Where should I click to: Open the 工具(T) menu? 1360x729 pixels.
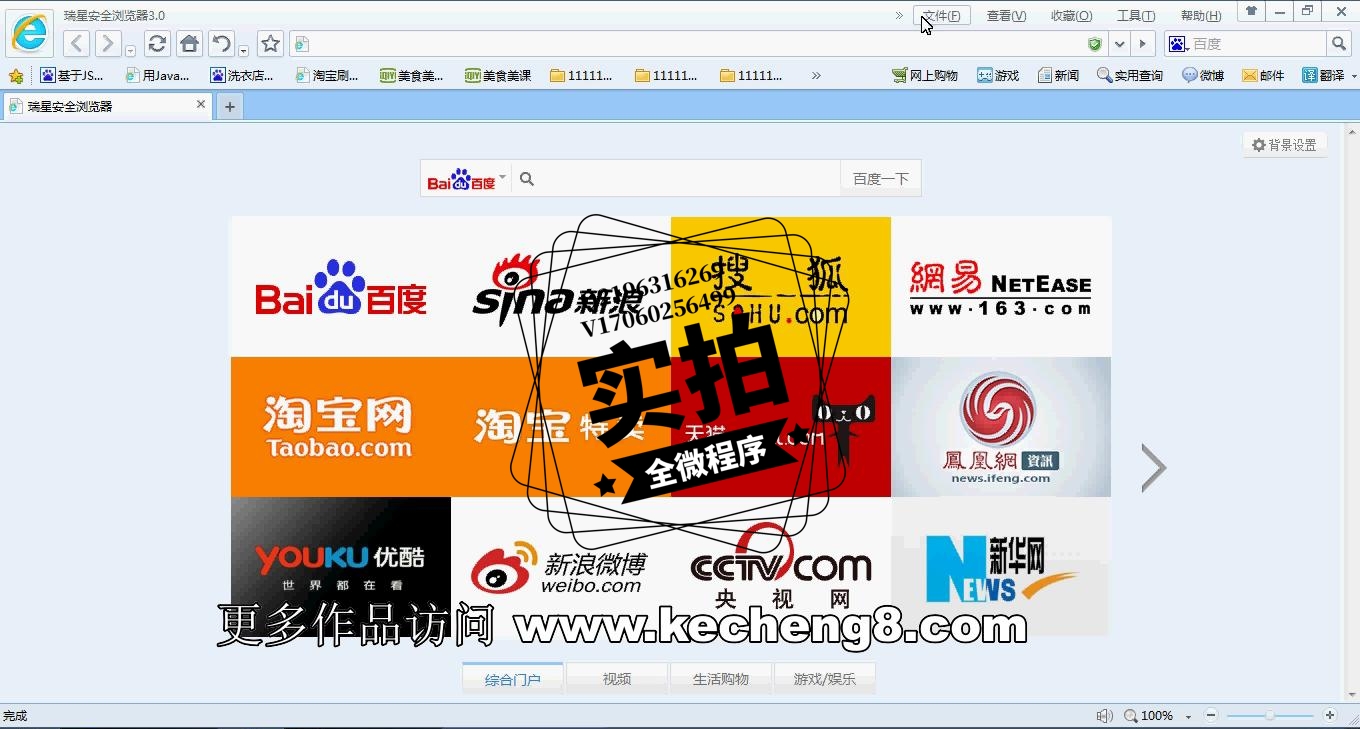click(1136, 16)
